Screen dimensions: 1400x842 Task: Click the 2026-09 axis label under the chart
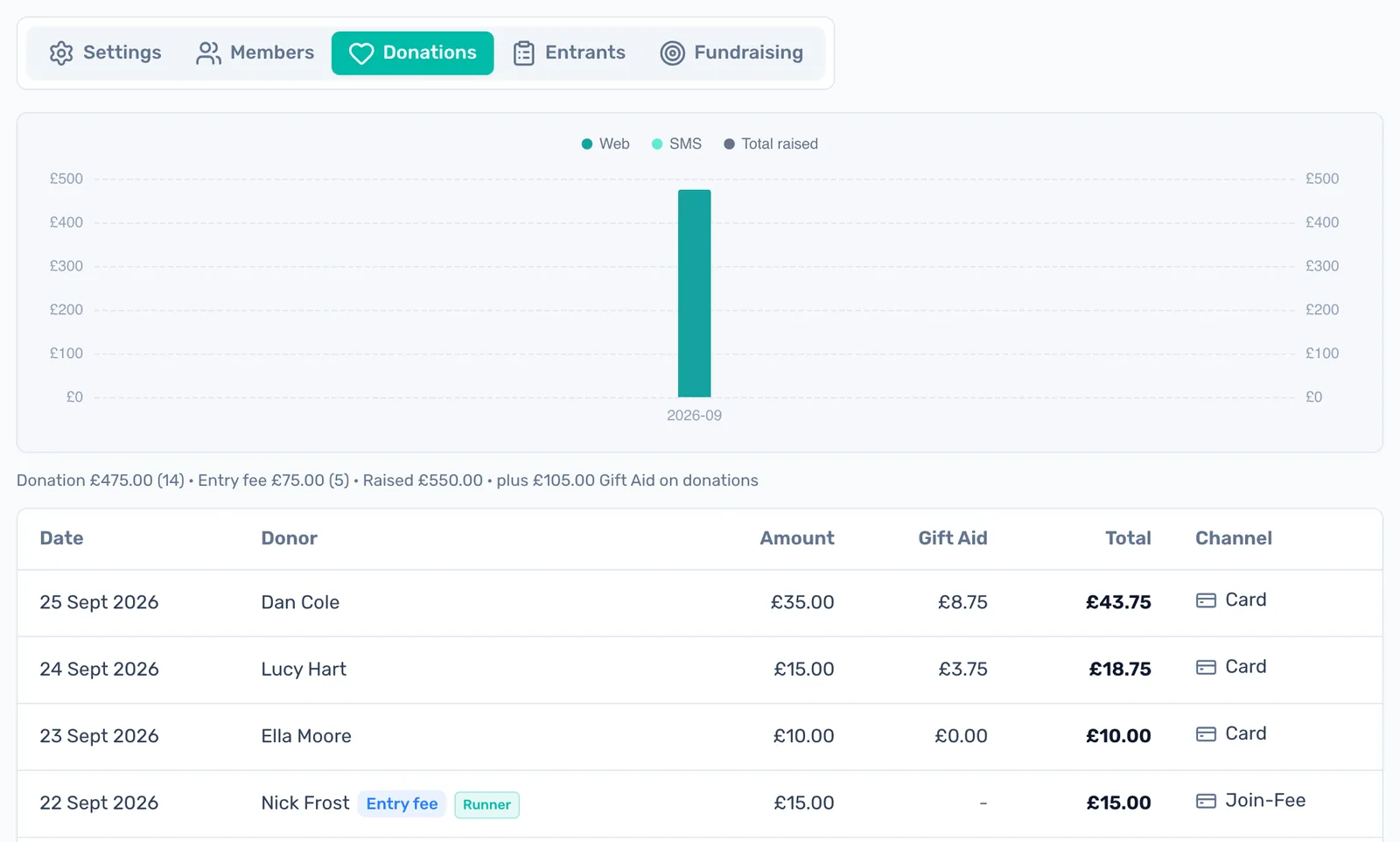click(695, 415)
